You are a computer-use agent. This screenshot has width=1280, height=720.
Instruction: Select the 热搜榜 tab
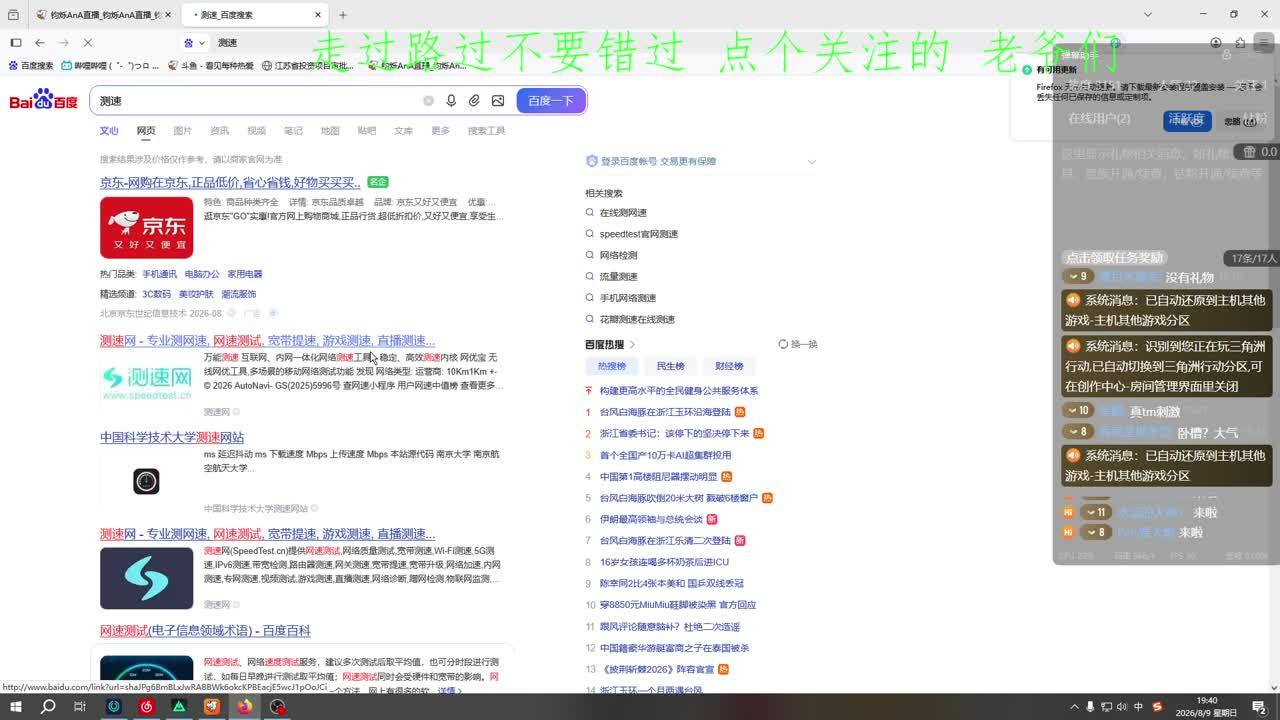tap(612, 366)
